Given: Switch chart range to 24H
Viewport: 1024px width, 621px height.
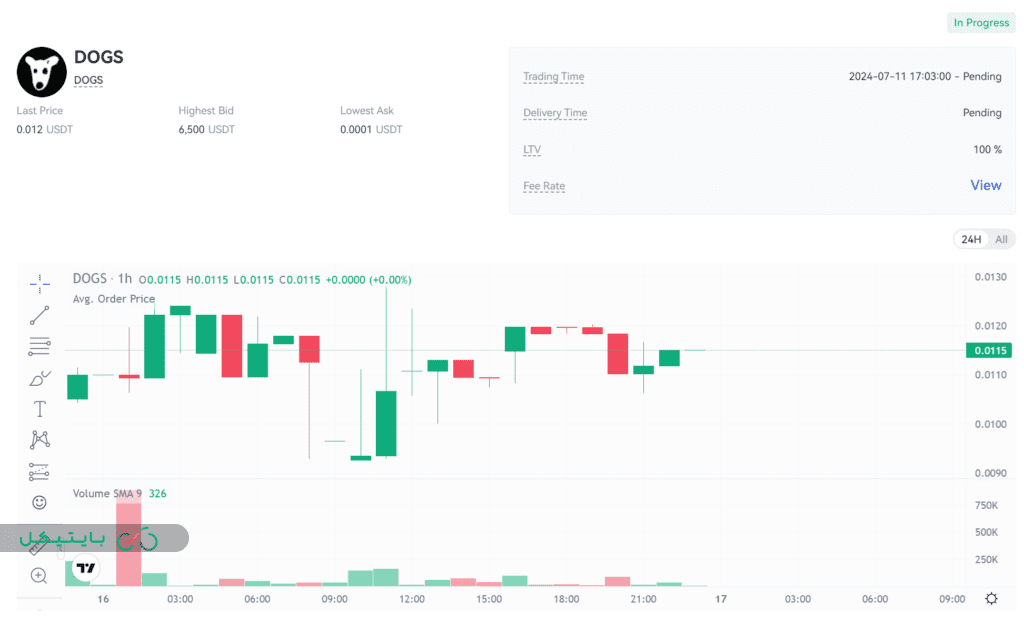Looking at the screenshot, I should point(970,240).
